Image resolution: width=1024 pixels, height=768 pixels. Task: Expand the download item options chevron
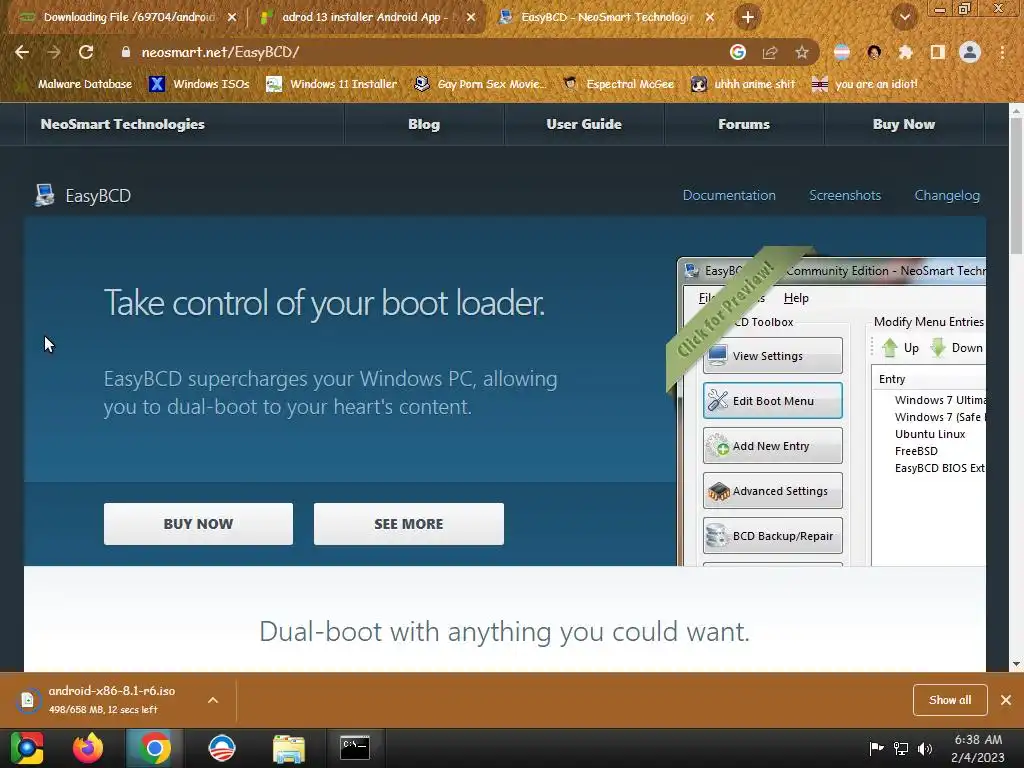(x=213, y=700)
